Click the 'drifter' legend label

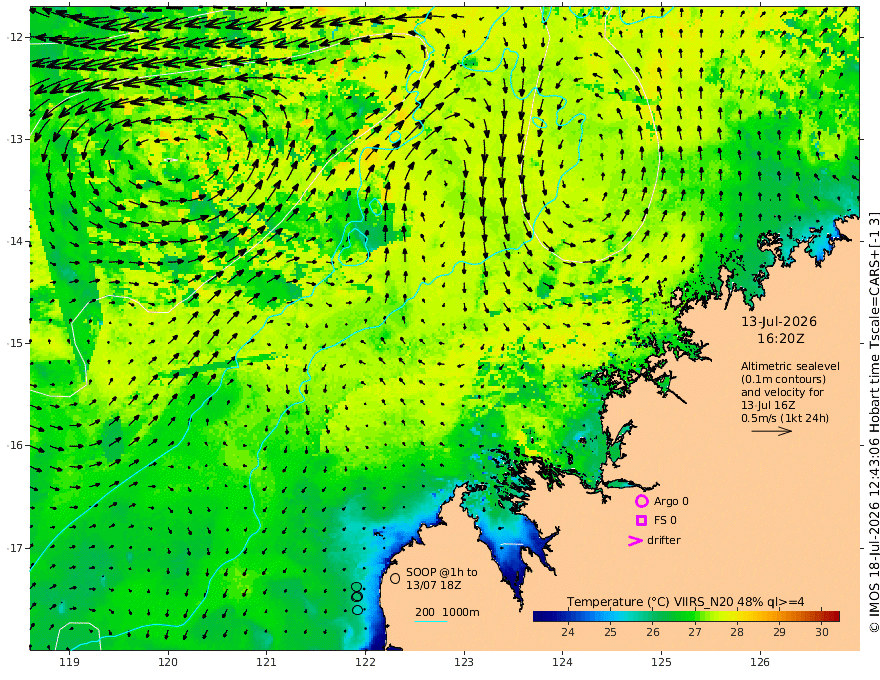click(664, 540)
